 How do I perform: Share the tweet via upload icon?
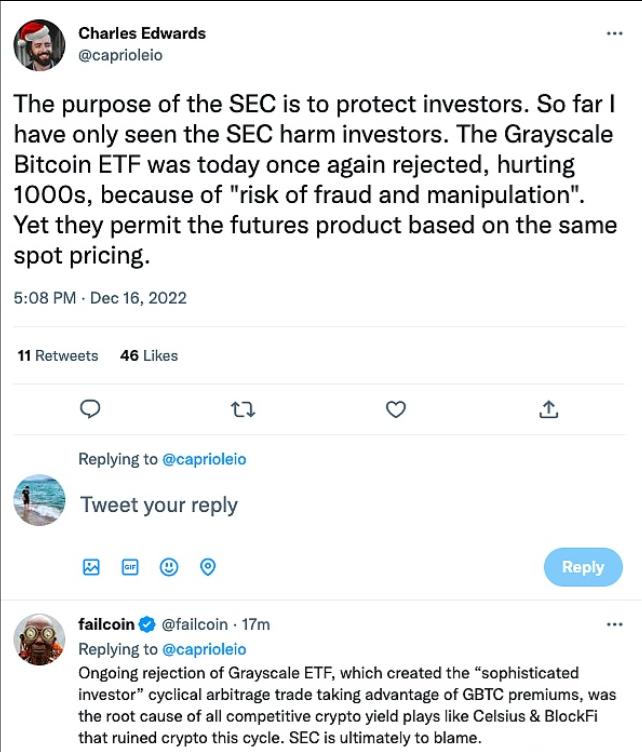point(548,409)
